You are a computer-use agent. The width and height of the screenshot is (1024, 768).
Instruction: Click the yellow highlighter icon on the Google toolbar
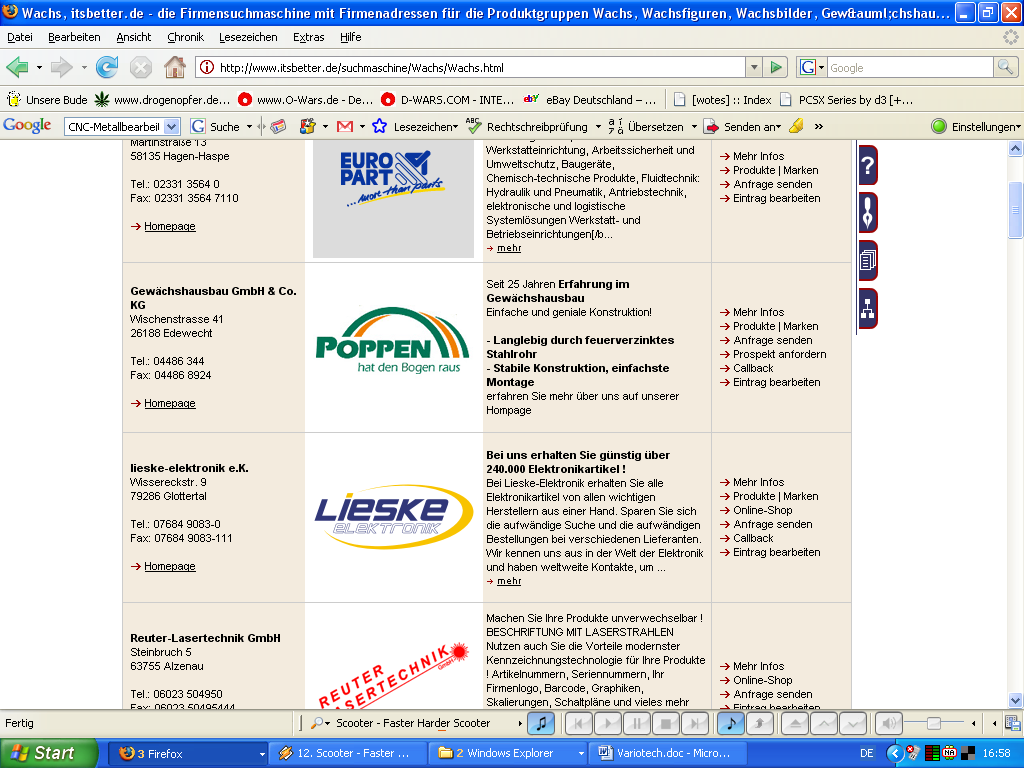(x=796, y=126)
